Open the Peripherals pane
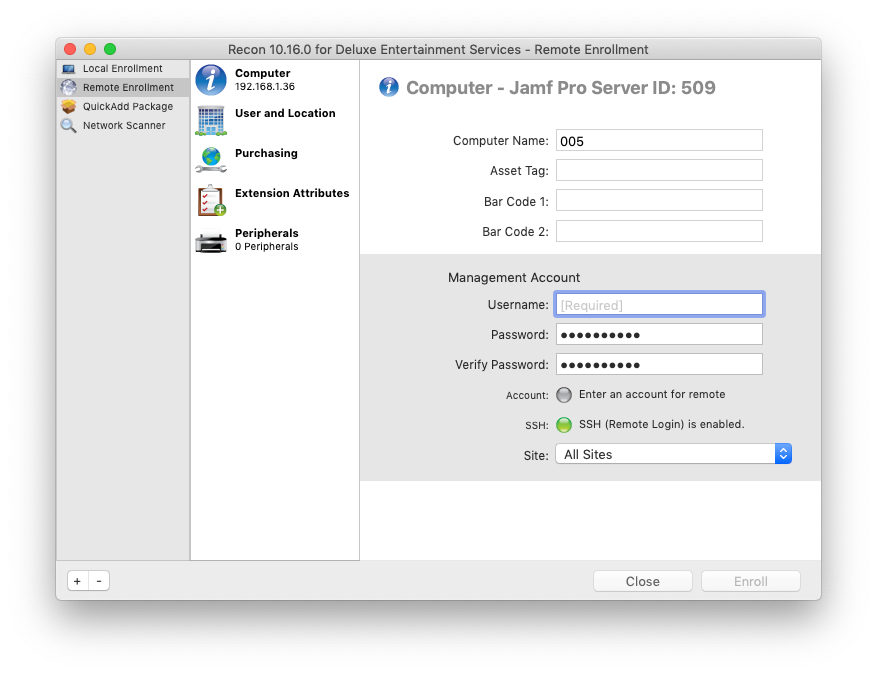 coord(275,240)
